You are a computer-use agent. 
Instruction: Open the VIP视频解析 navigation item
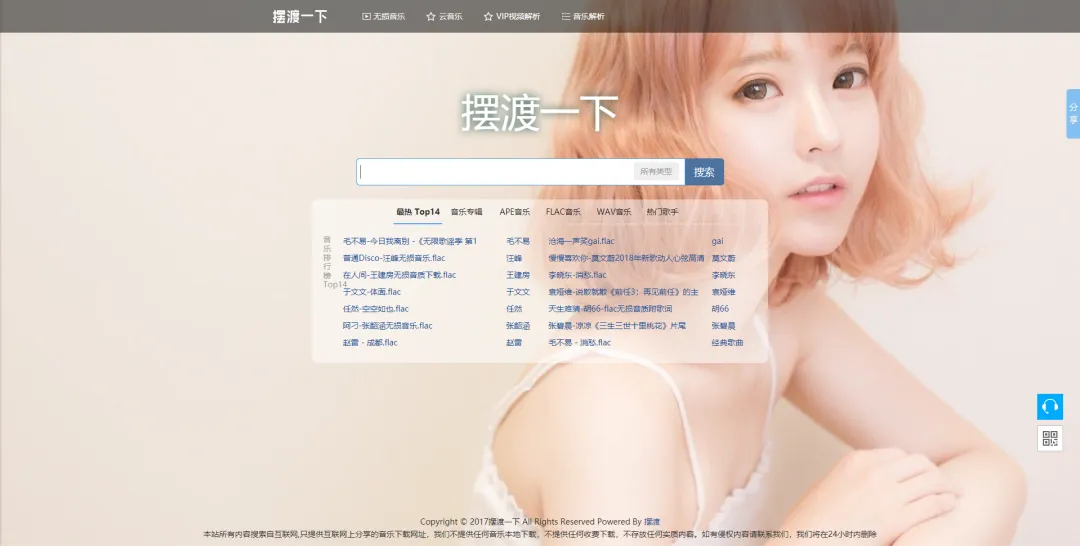(x=512, y=17)
